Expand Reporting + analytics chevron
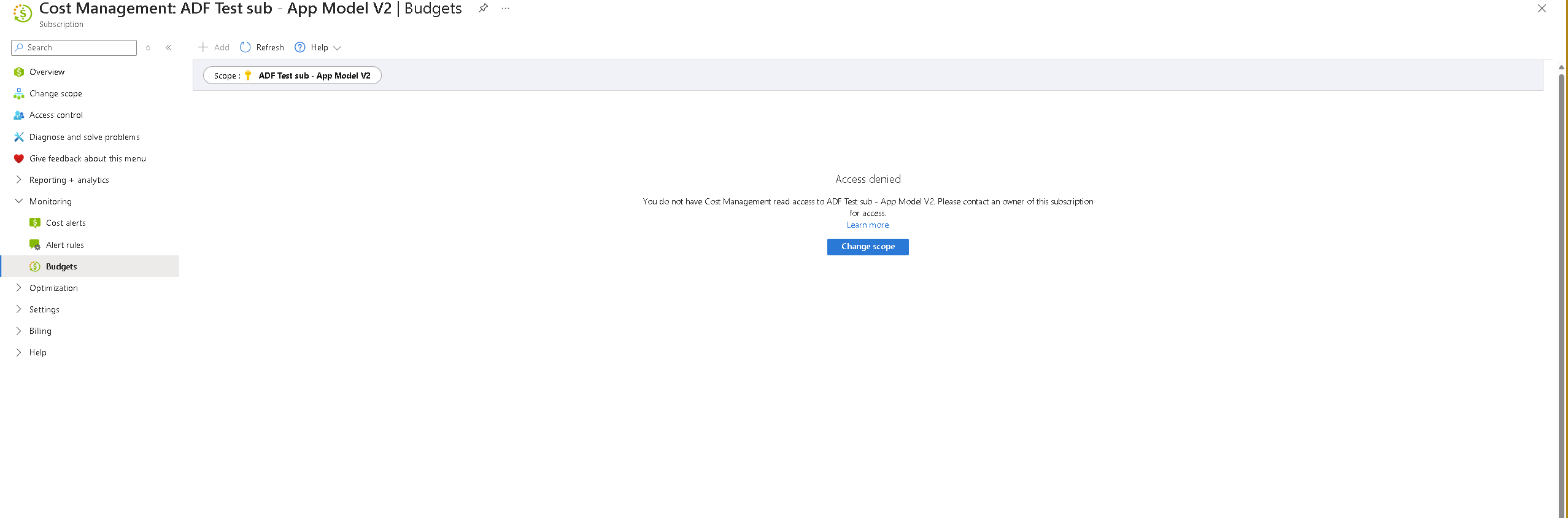The width and height of the screenshot is (1568, 518). pos(18,180)
